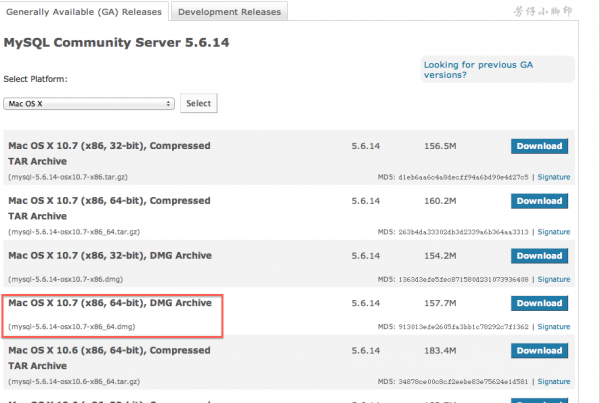
Task: Download the 10.7 32-bit DMG Archive
Action: pos(539,256)
